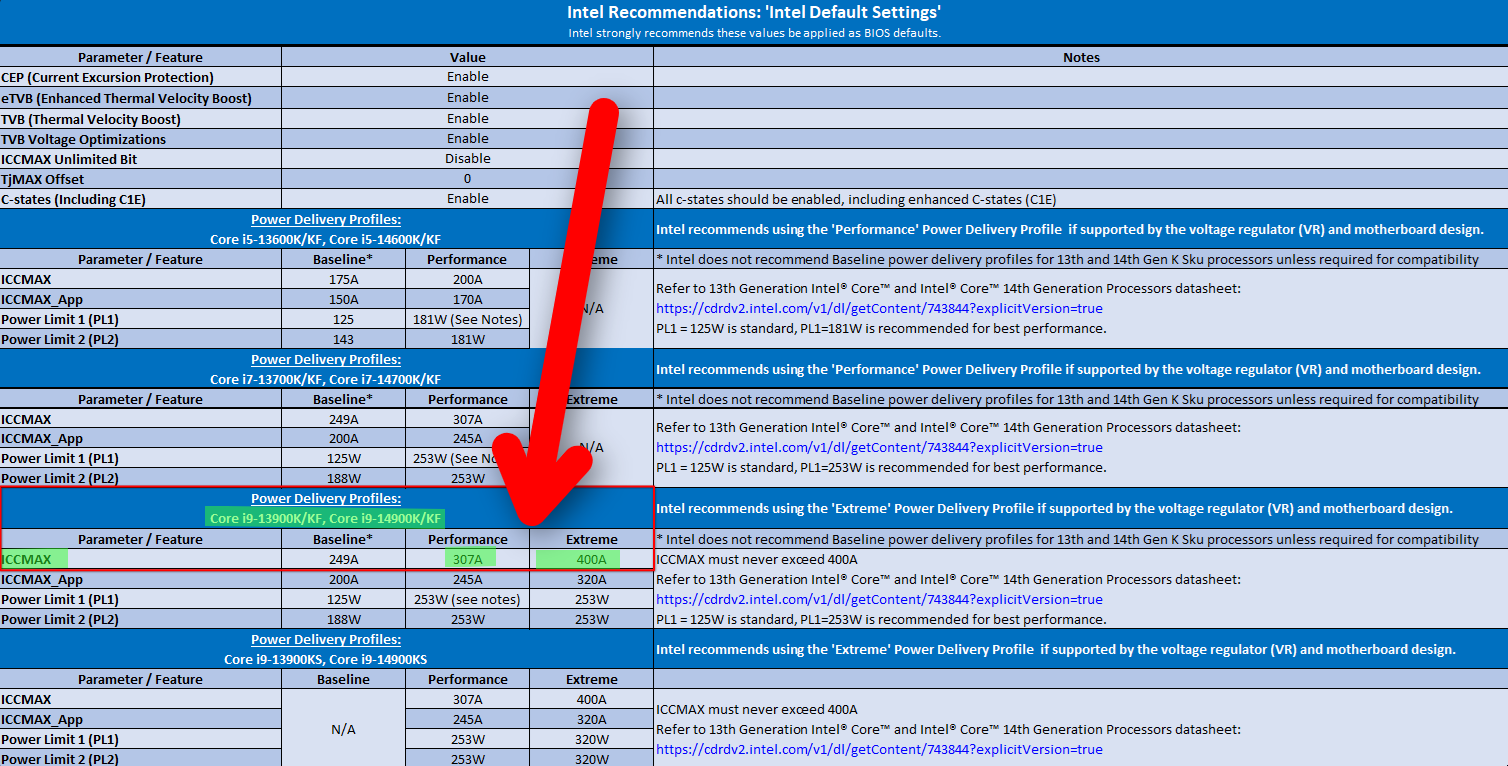Click the '175A' ICCMAX baseline cell
Screen dimensions: 1508x766
point(343,279)
